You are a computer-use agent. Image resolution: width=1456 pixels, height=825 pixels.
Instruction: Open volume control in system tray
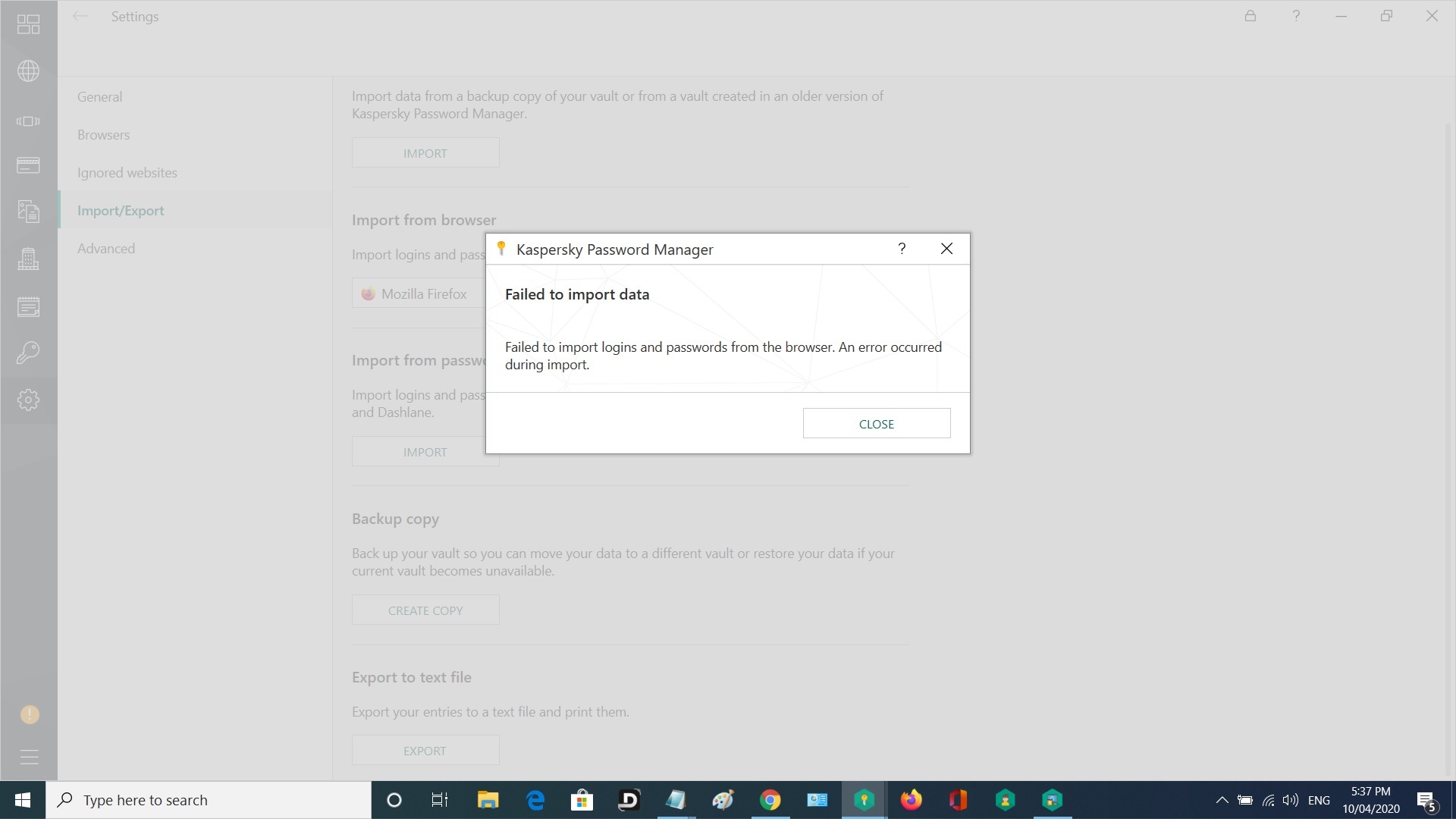click(1290, 800)
